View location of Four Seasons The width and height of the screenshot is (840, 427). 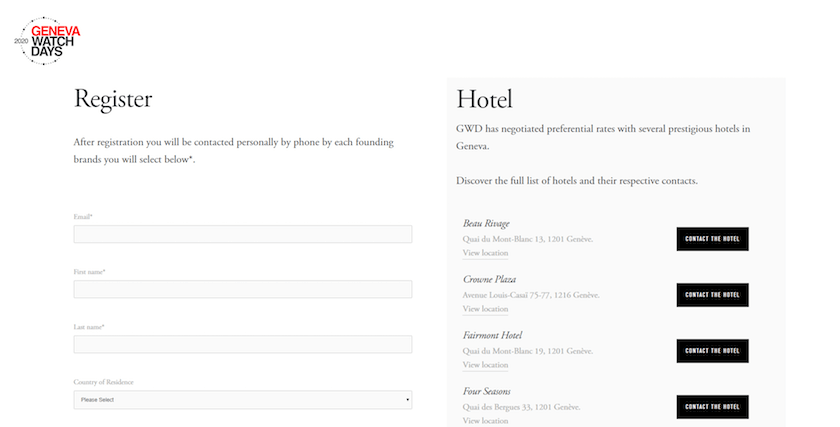485,421
